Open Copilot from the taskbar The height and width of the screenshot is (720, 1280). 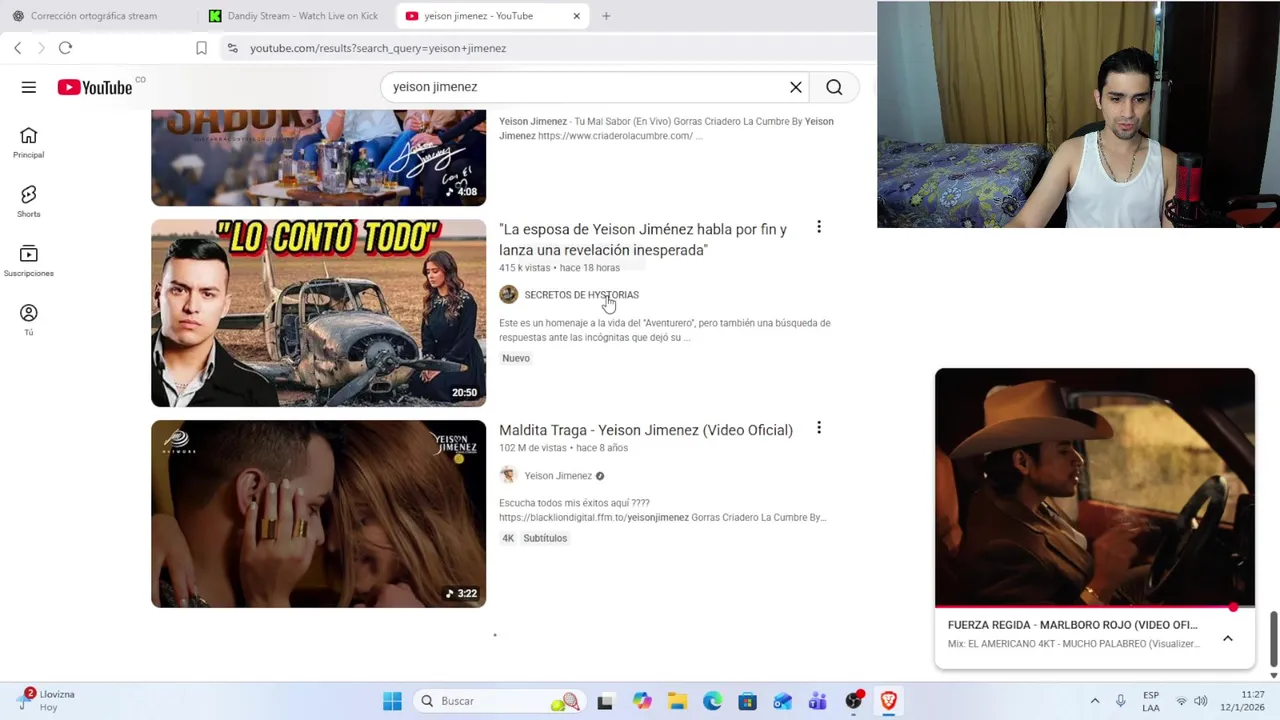(642, 701)
